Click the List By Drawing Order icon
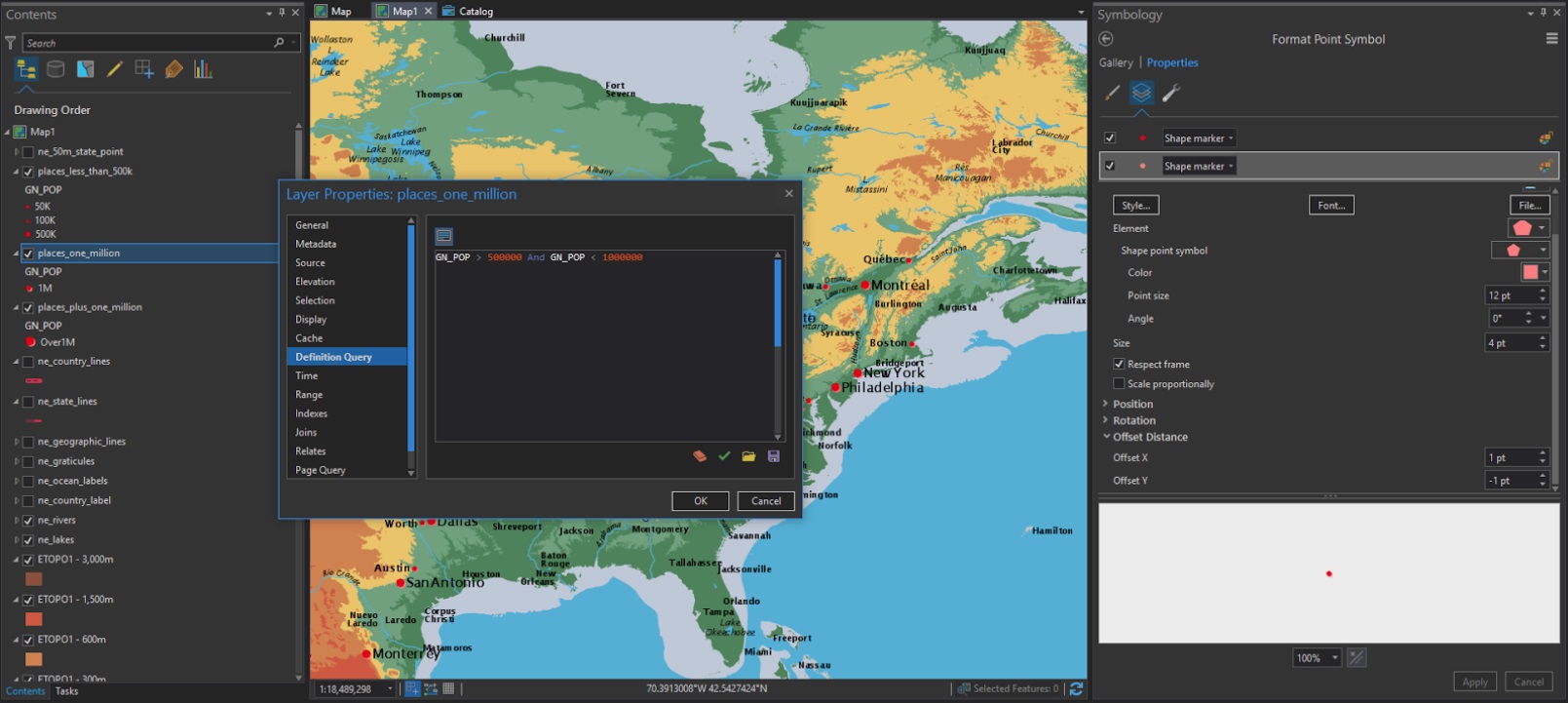This screenshot has width=1568, height=703. pos(26,69)
